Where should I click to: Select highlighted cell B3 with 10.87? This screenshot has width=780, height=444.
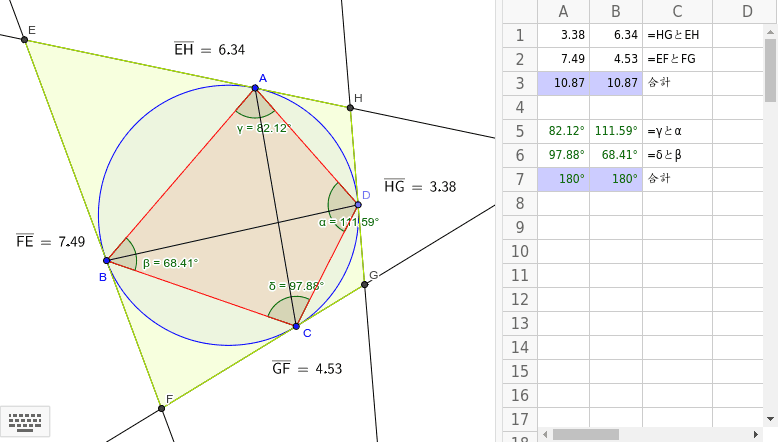pos(616,83)
